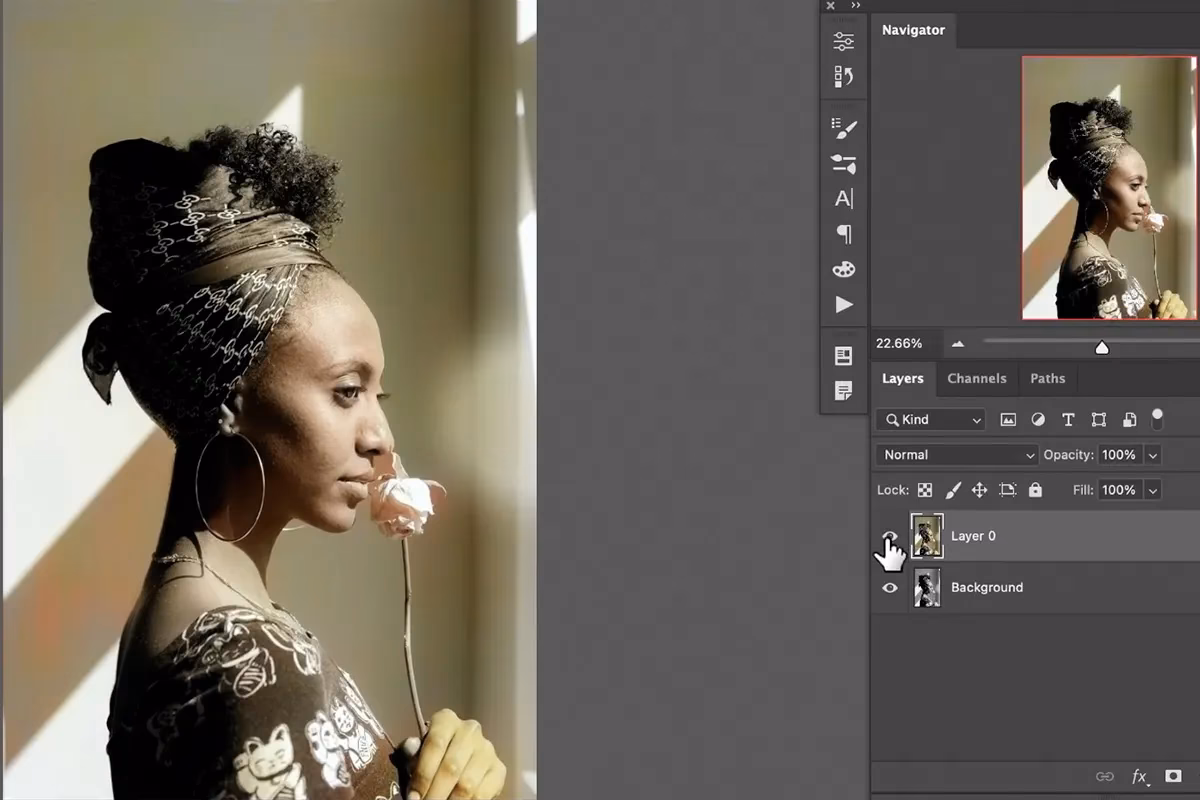Switch to the Channels tab
Screen dimensions: 1200x800
point(977,378)
